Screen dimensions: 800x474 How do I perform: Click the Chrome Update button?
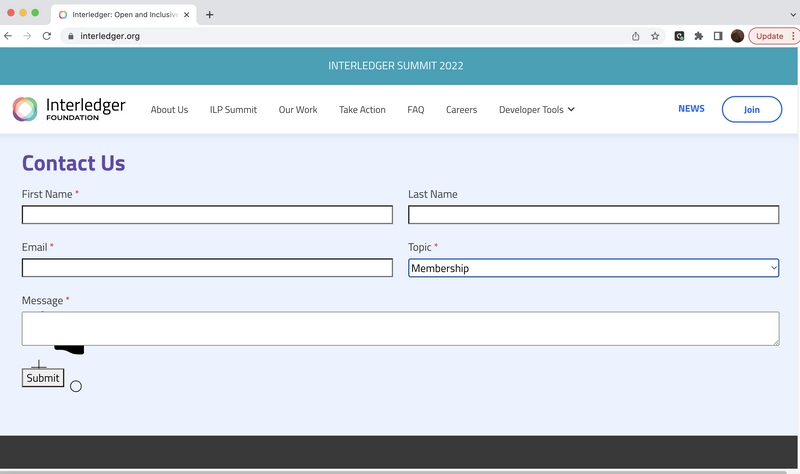click(x=773, y=36)
